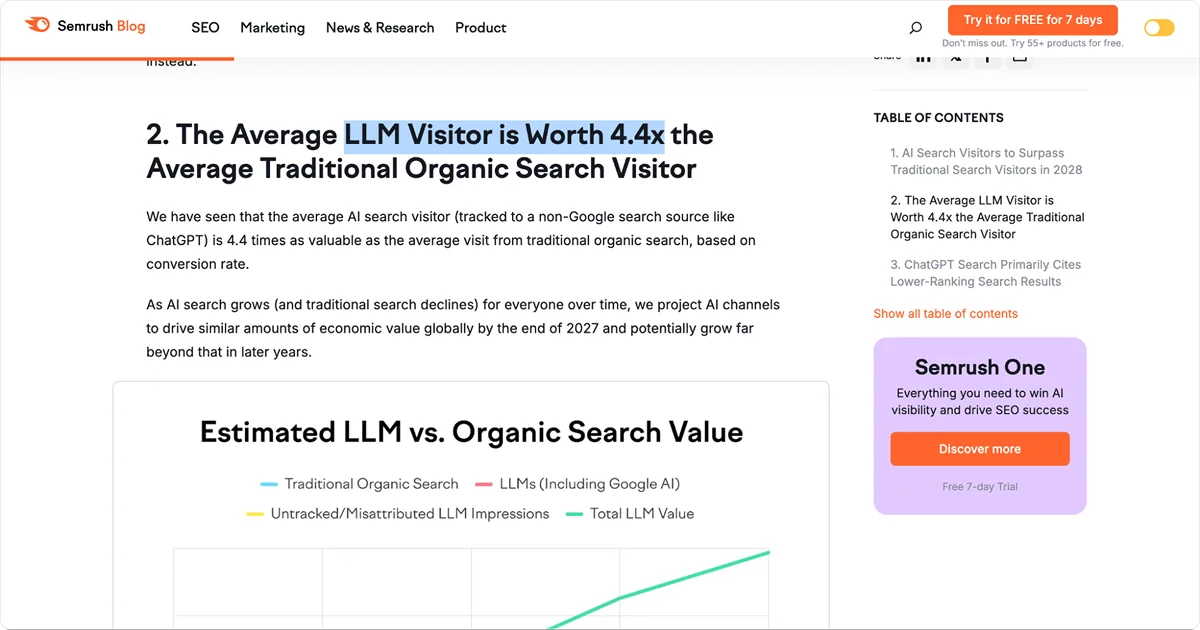The height and width of the screenshot is (630, 1200).
Task: Select the highlighted 4.4x heading text
Action: coord(503,133)
